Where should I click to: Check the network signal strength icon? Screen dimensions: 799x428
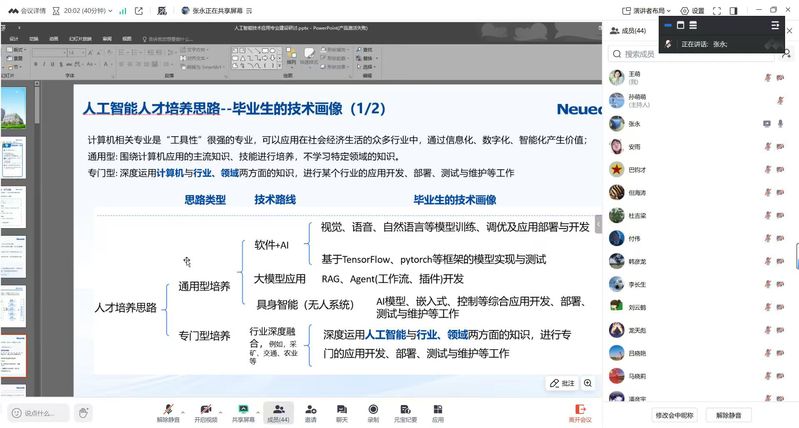point(122,10)
